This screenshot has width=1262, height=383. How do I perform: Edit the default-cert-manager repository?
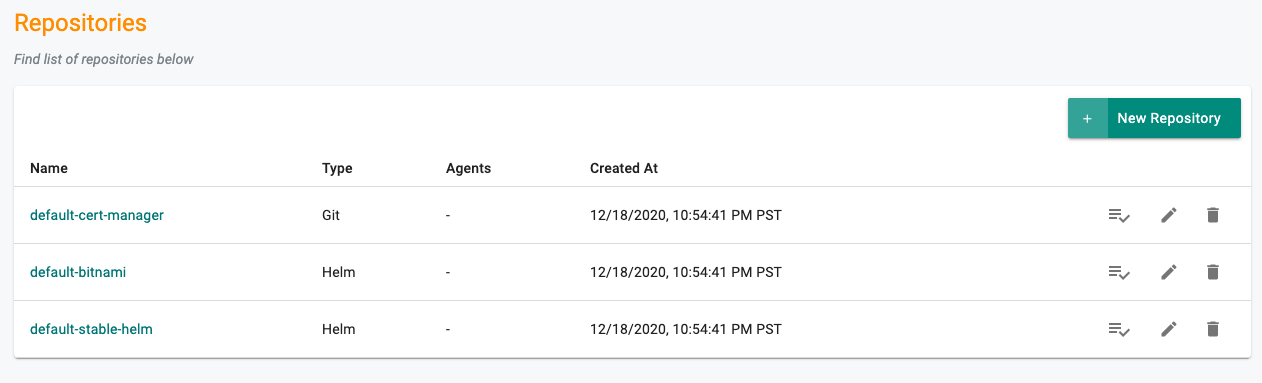1168,215
